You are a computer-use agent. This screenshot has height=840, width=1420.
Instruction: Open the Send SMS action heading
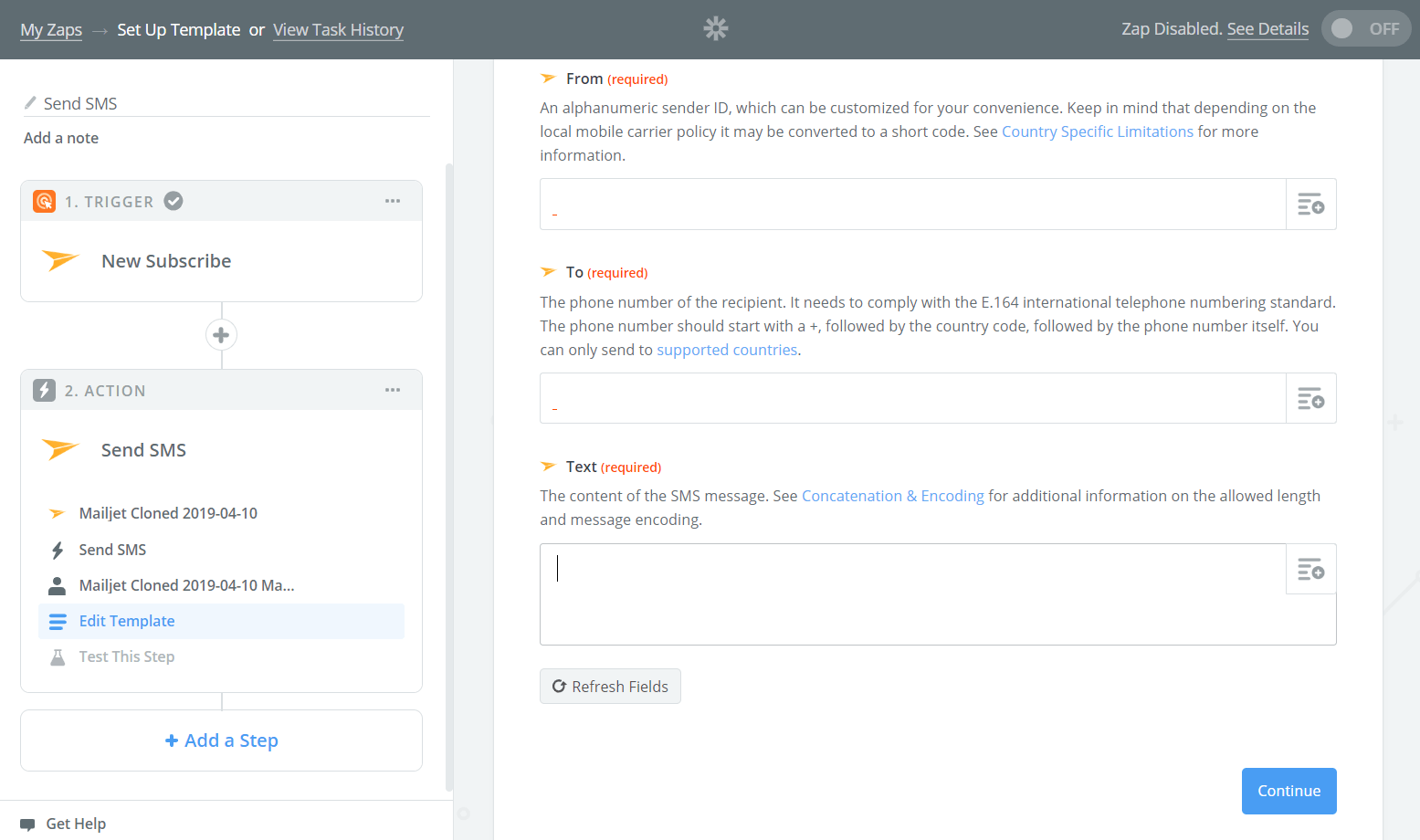[x=143, y=450]
